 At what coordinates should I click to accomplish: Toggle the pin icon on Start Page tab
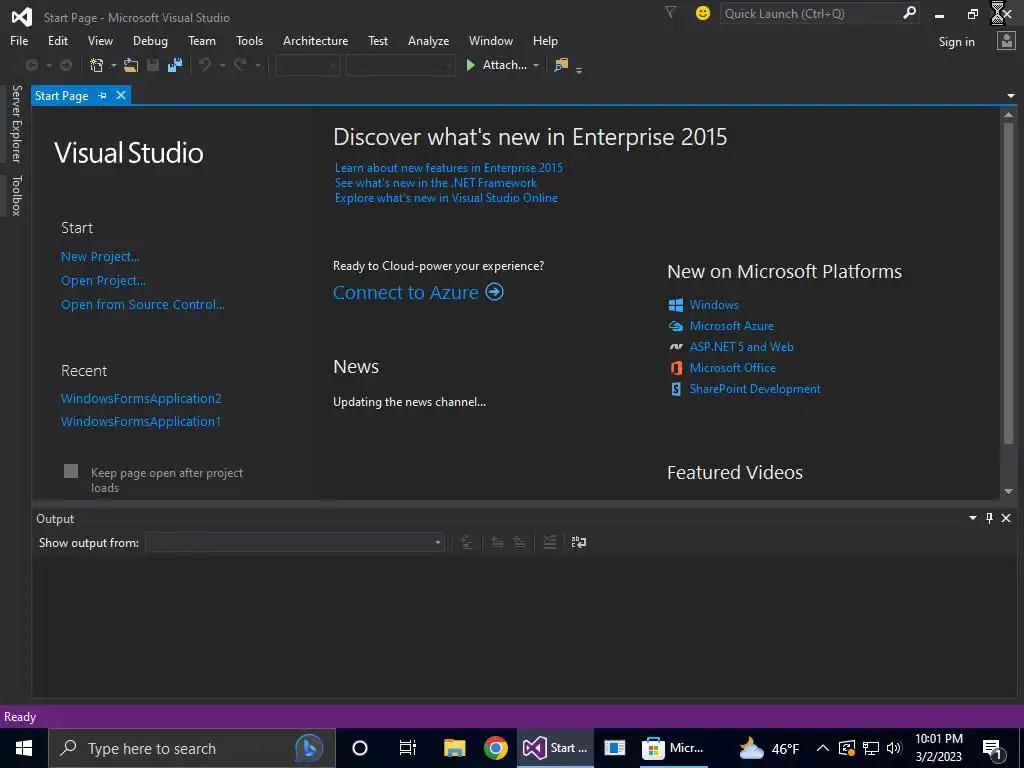tap(103, 95)
